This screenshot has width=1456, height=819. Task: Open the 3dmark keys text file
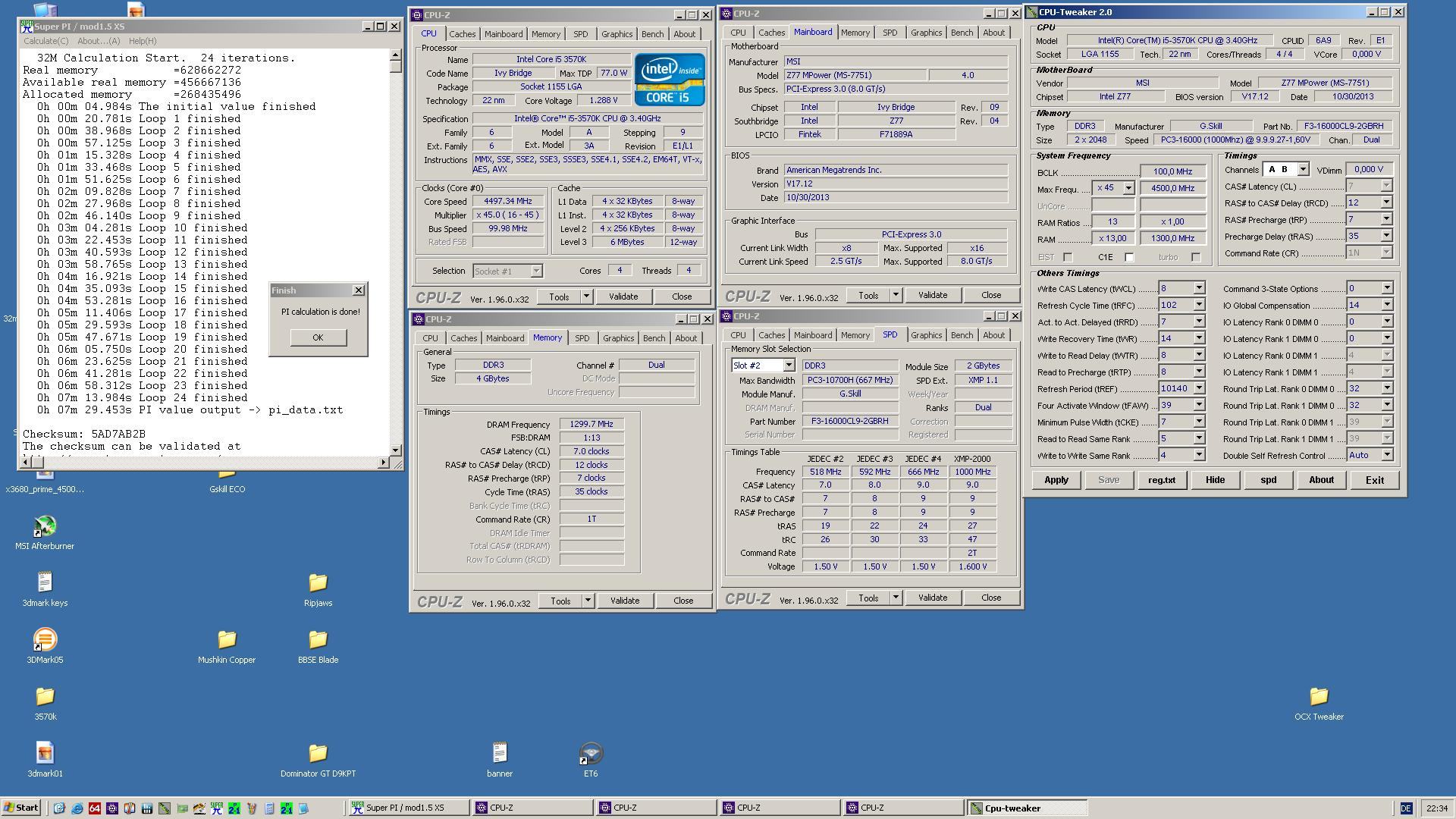point(45,582)
